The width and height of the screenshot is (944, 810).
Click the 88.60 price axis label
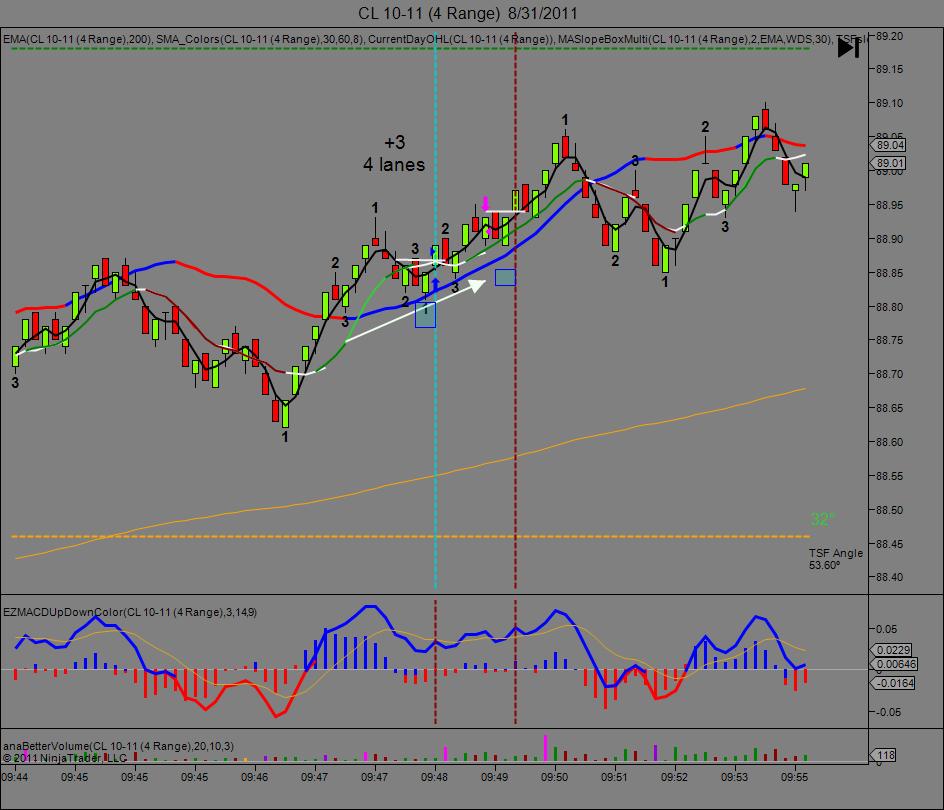tap(889, 442)
